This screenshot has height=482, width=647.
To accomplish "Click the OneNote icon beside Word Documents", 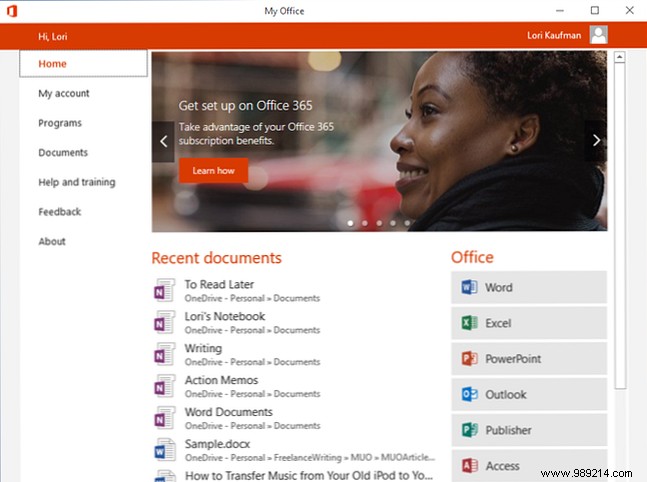I will pyautogui.click(x=164, y=418).
